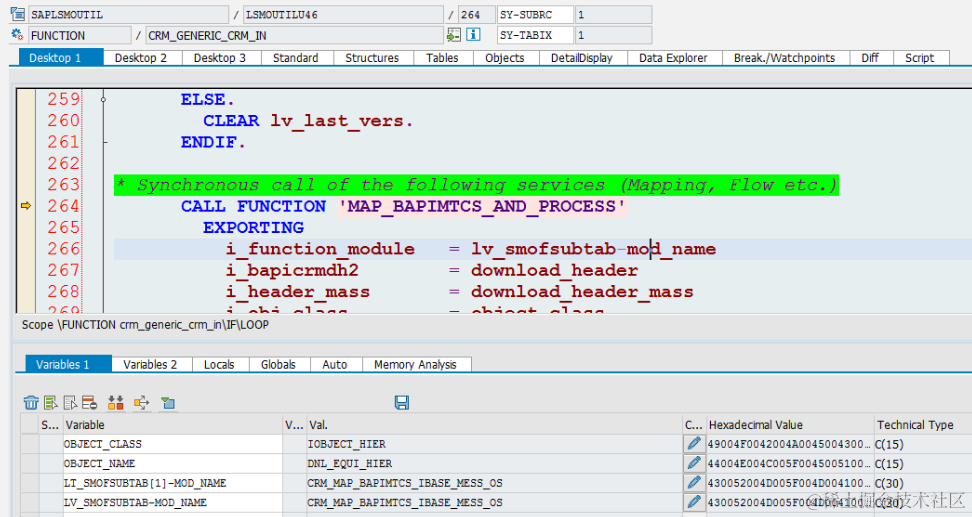Click the LT_SMOFSUBTAB[1]-MOD_NAME variable cell
This screenshot has height=517, width=972.
point(173,483)
